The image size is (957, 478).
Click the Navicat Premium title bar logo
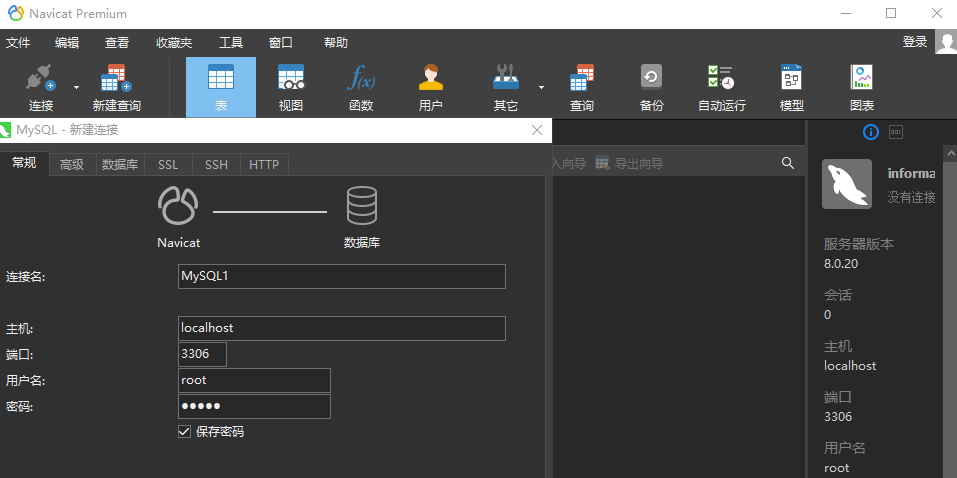click(16, 13)
